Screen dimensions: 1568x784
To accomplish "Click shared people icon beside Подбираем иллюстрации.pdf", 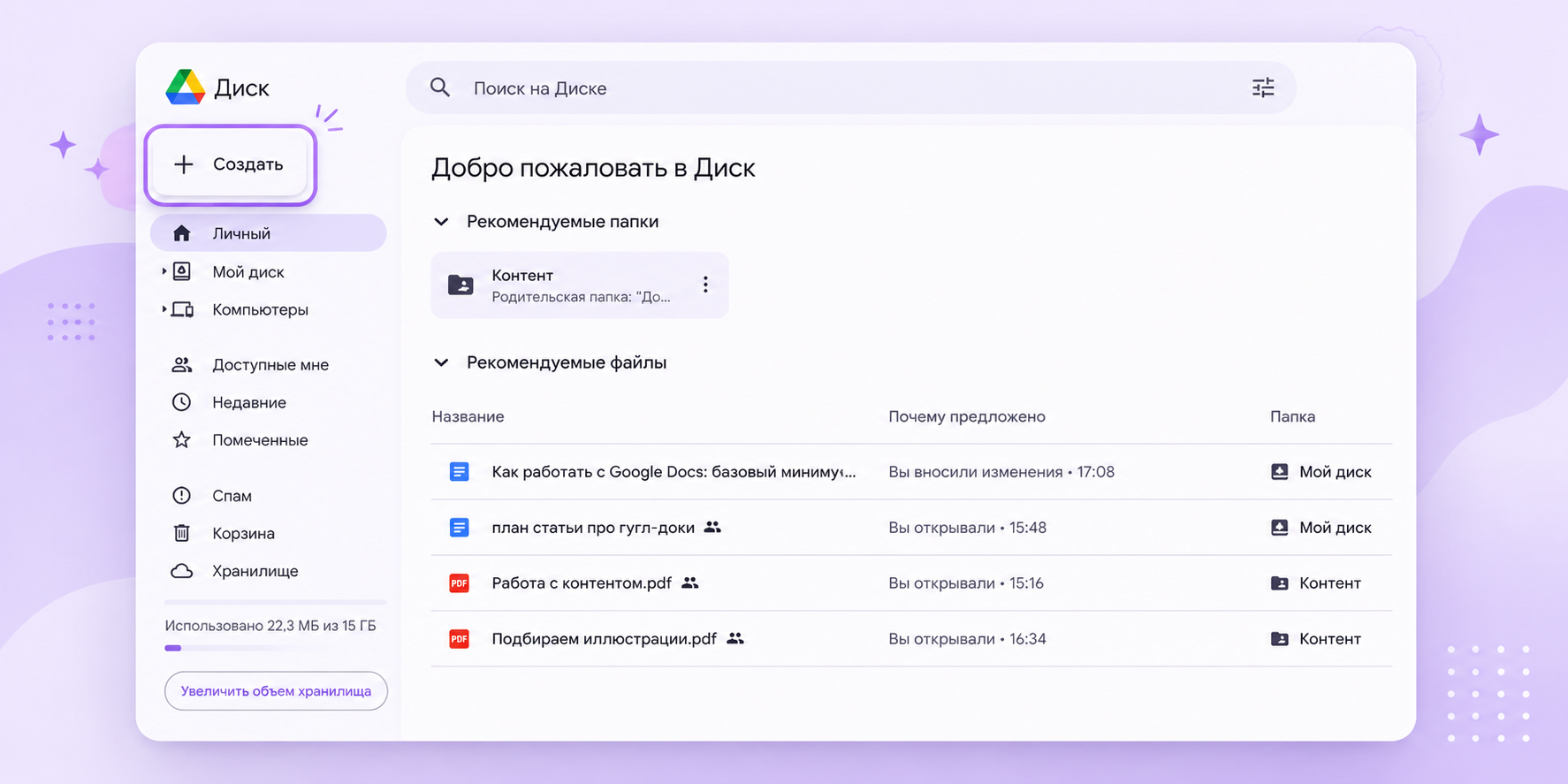I will click(735, 638).
